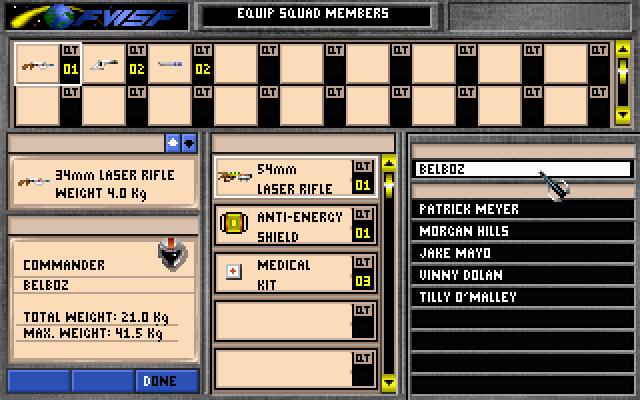Viewport: 640px width, 400px height.
Task: Select squad member BELBOZ
Action: 522,169
